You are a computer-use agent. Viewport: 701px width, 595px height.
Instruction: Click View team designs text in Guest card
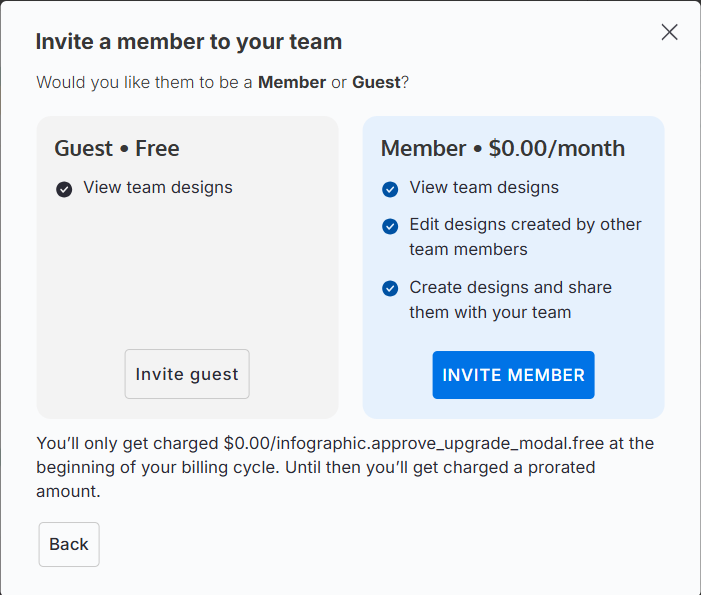pos(158,187)
